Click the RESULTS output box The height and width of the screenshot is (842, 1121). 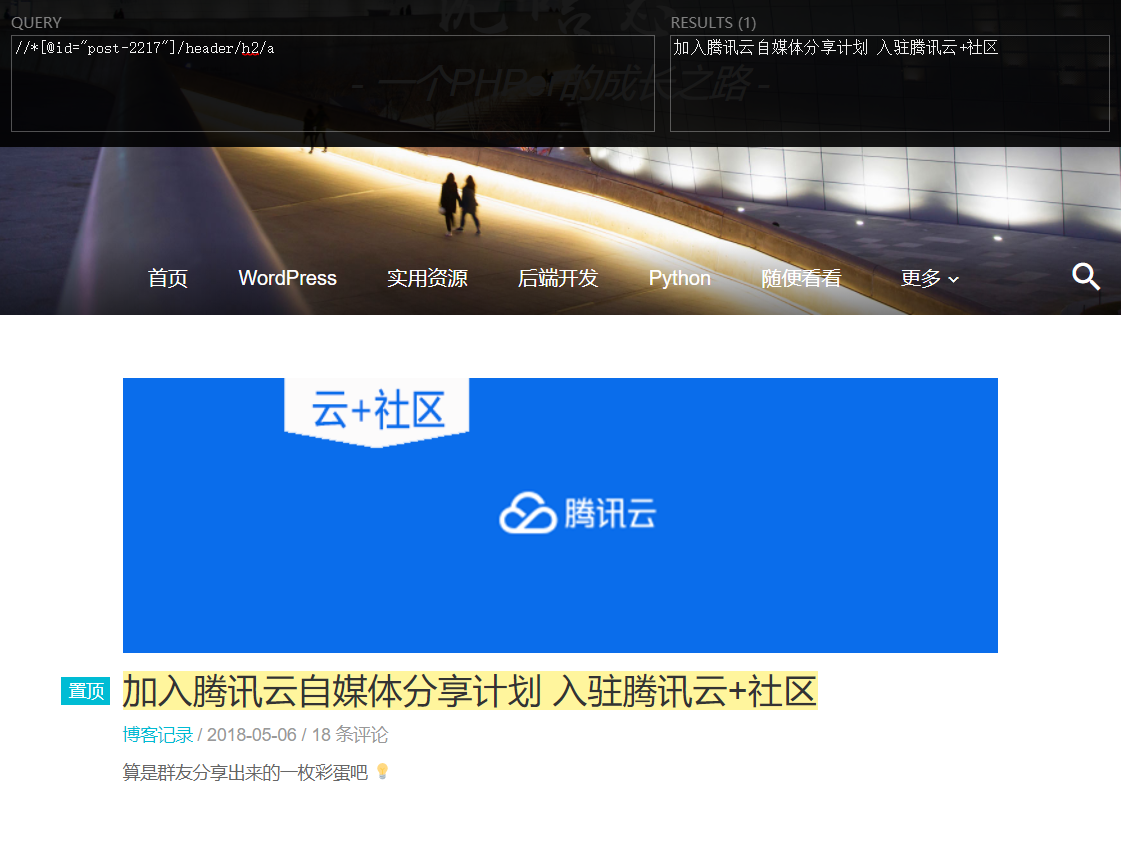(889, 84)
